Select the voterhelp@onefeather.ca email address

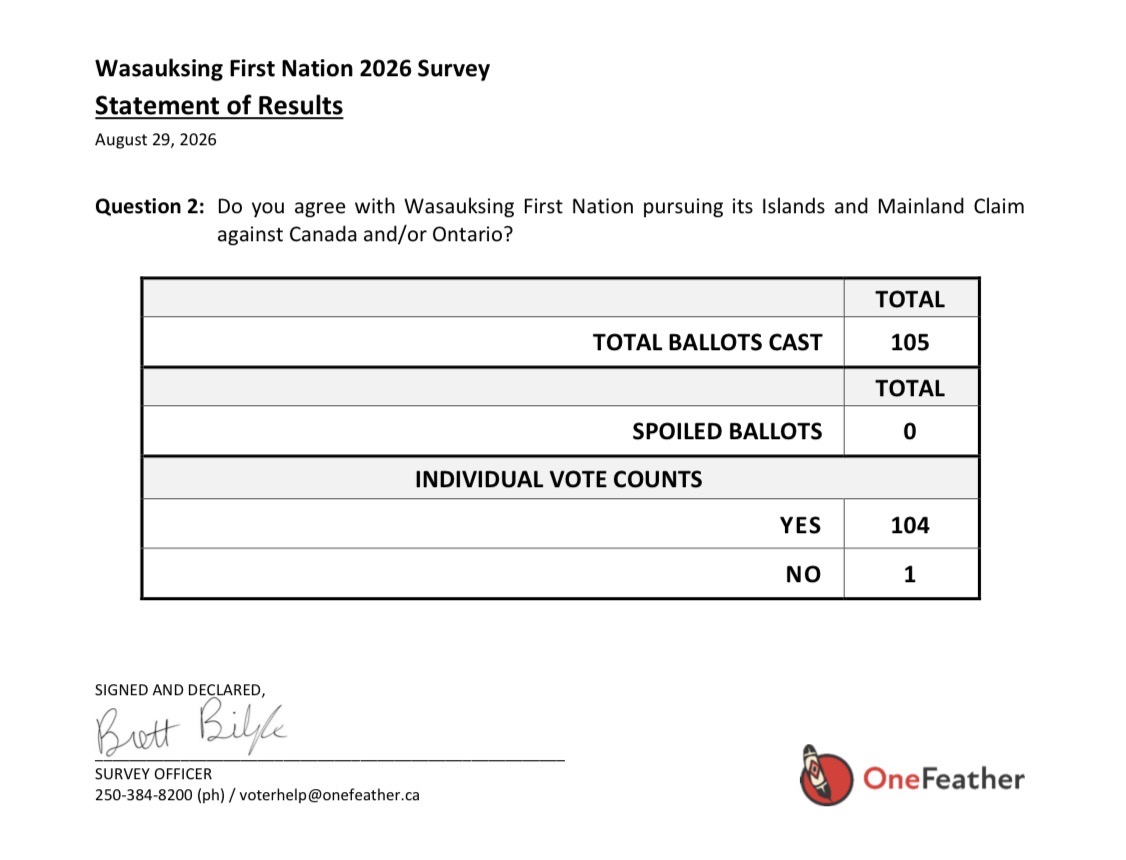(330, 795)
